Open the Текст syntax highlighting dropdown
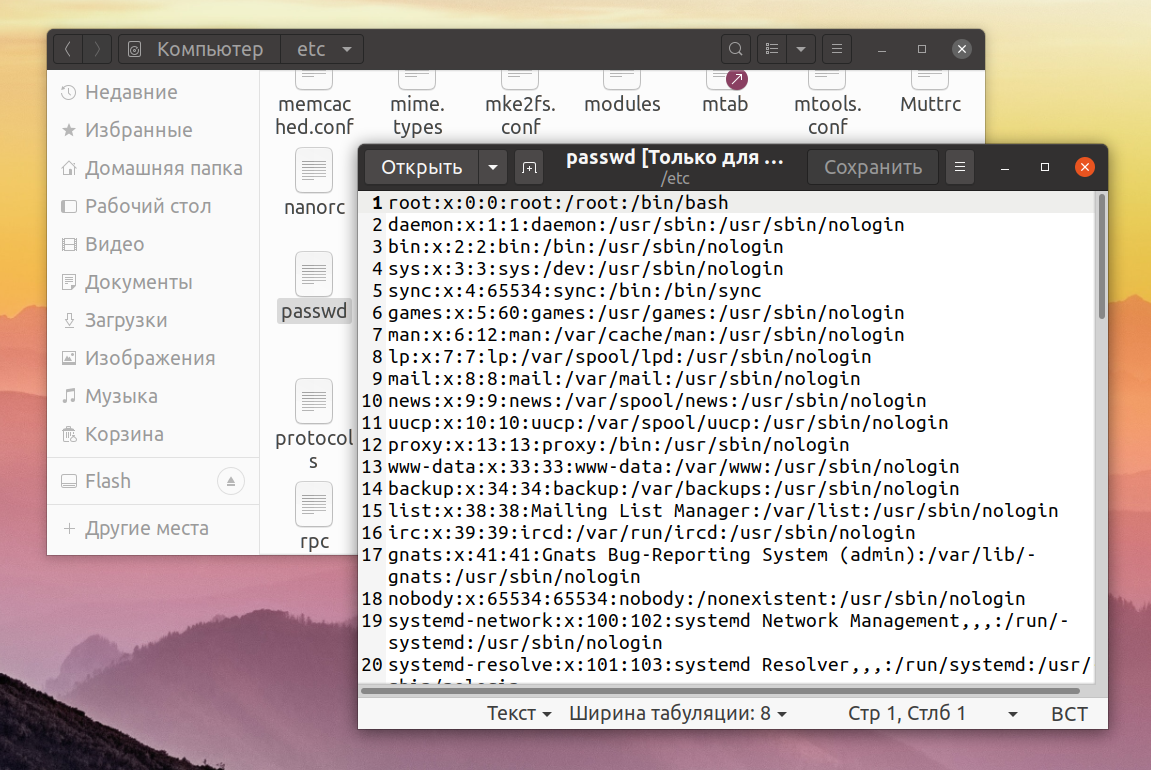The image size is (1151, 770). 518,713
